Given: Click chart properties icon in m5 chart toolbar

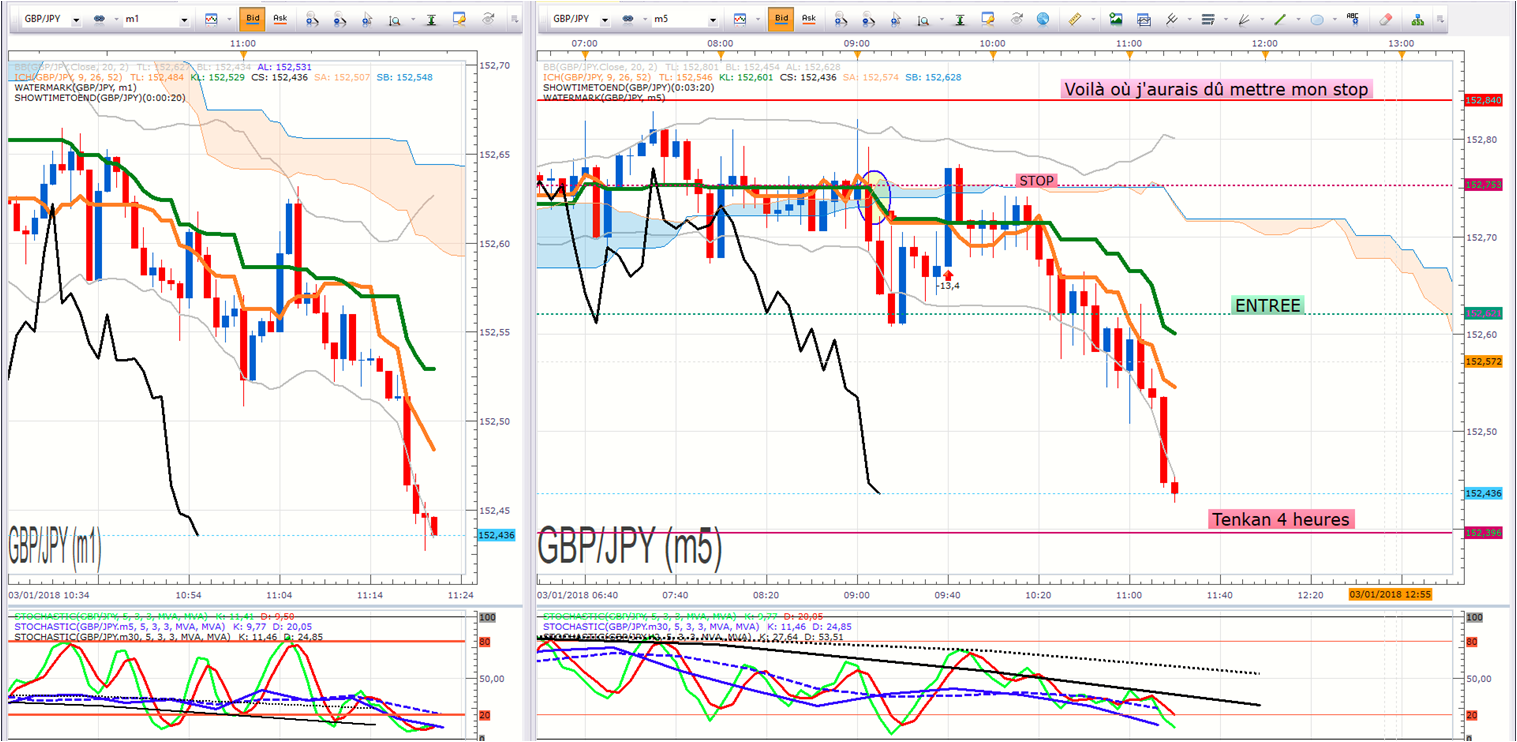Looking at the screenshot, I should pyautogui.click(x=989, y=19).
